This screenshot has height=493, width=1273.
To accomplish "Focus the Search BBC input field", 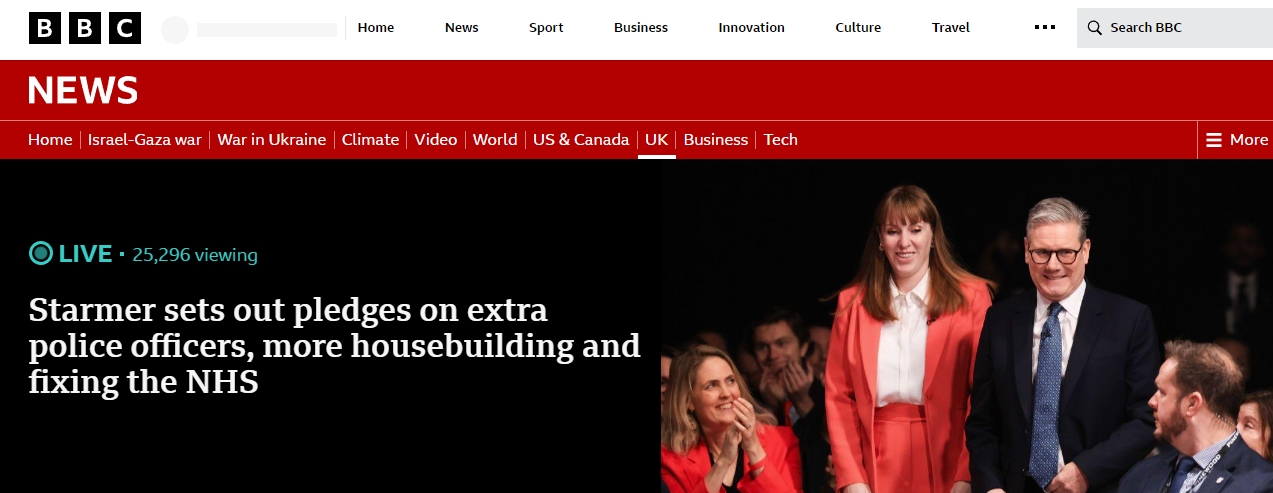I will (x=1175, y=28).
